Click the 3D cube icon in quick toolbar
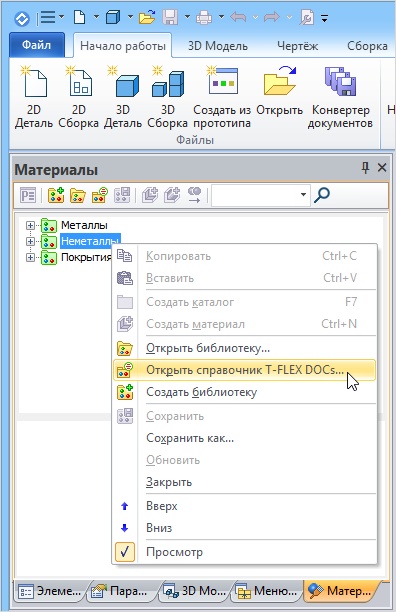396x612 pixels. point(113,17)
